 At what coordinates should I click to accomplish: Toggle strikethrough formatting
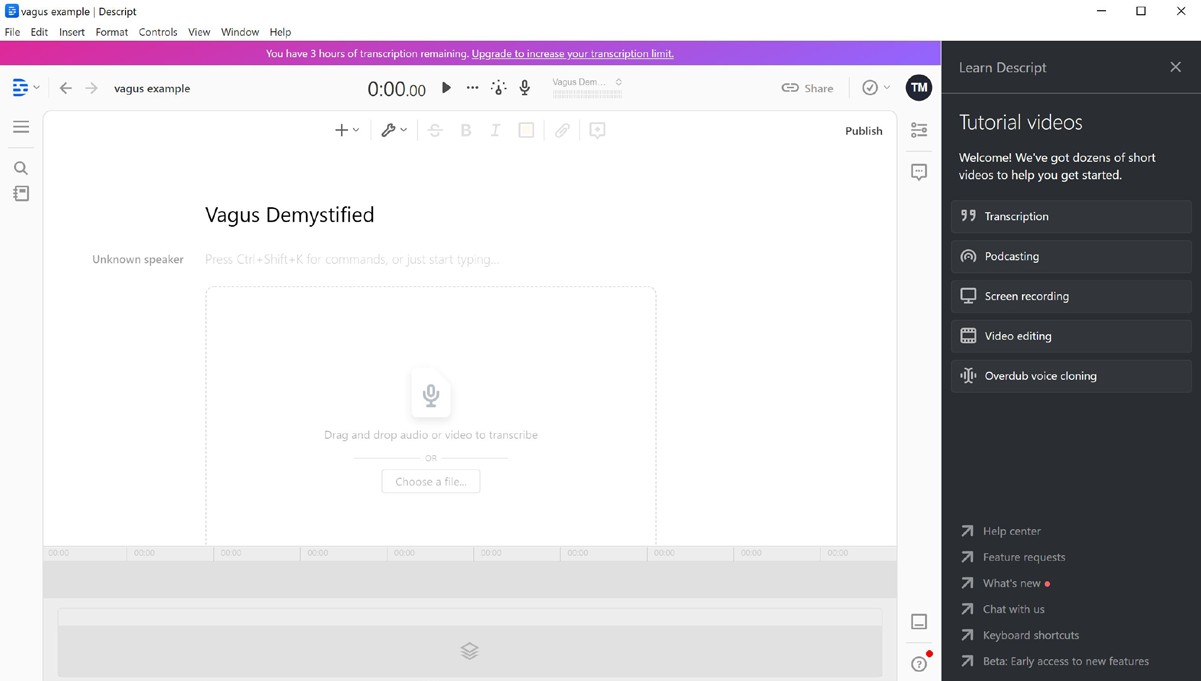tap(435, 130)
